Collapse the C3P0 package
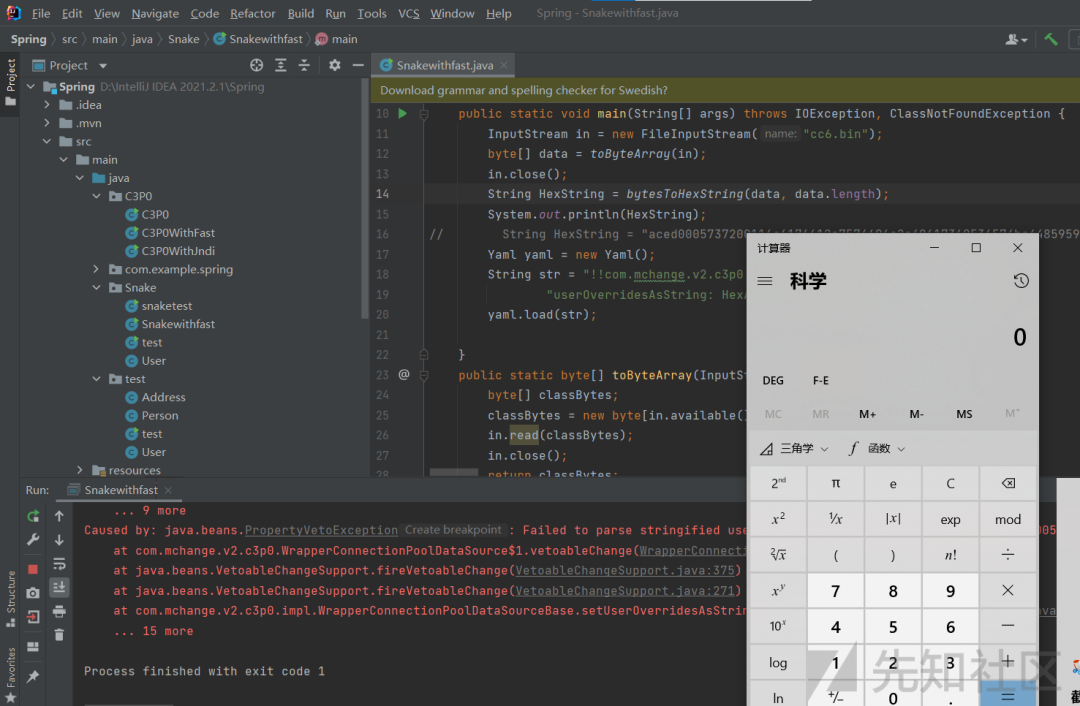The image size is (1080, 706). (96, 196)
